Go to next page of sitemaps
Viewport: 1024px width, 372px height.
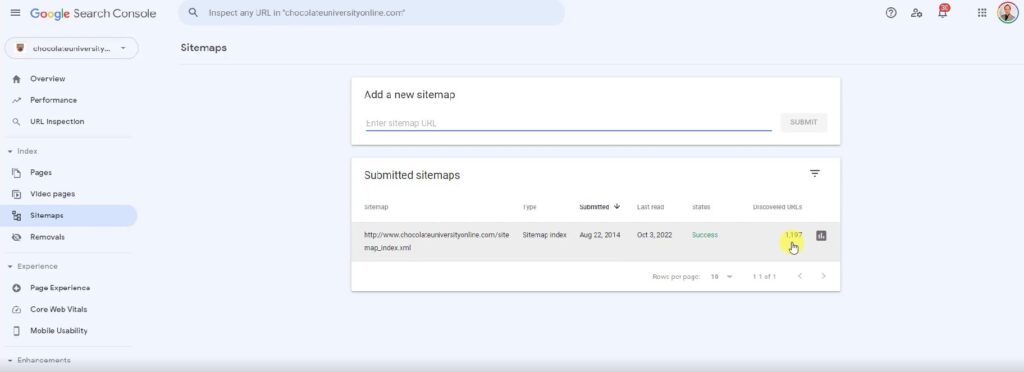click(823, 276)
